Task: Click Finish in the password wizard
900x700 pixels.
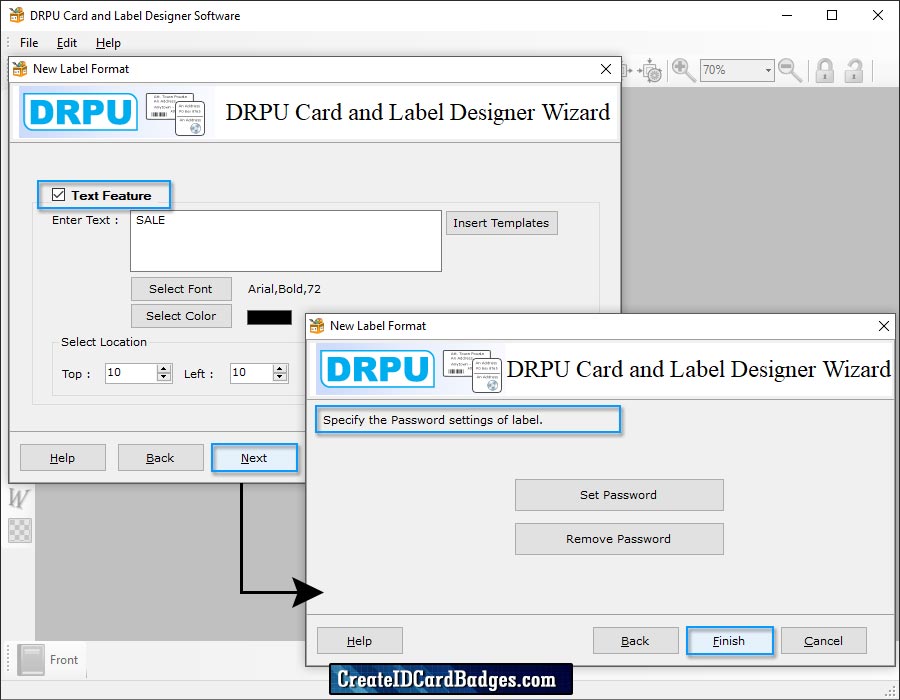Action: [x=730, y=640]
